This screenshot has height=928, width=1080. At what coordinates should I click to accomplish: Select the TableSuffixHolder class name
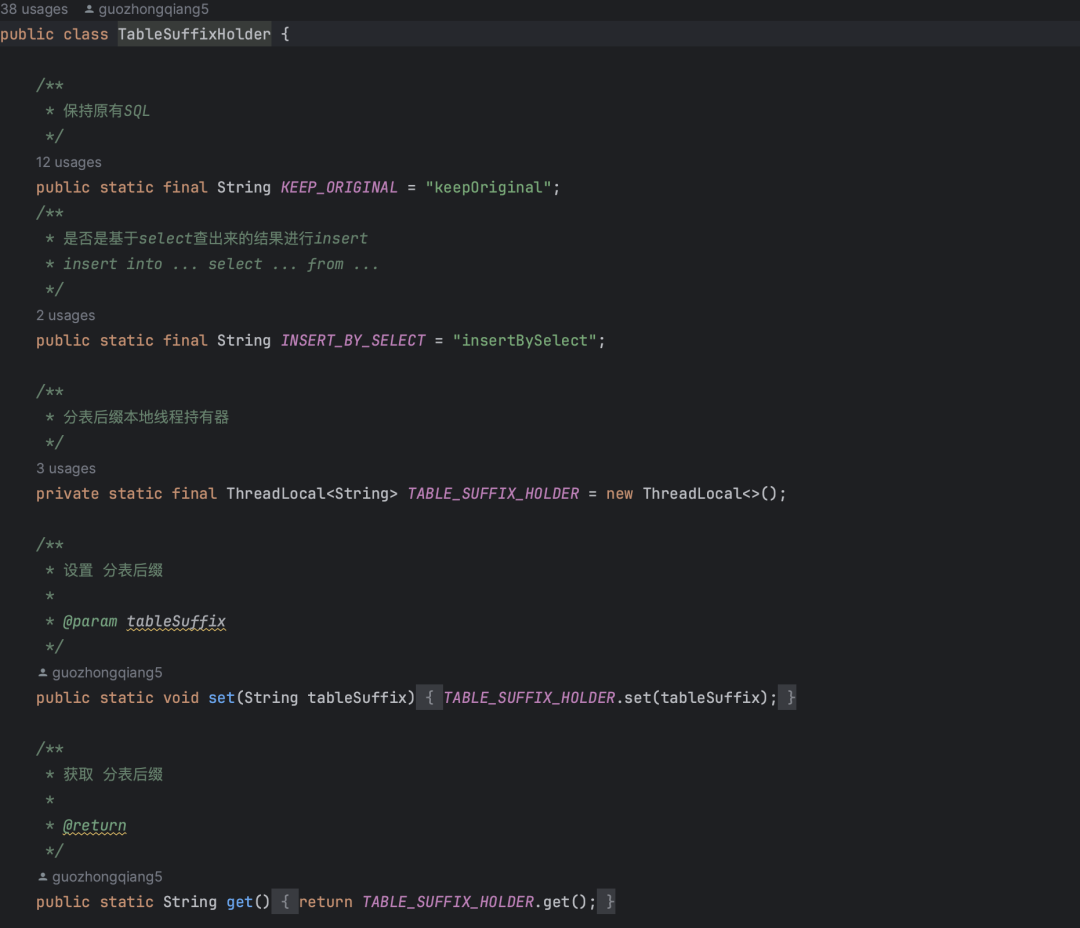coord(194,34)
